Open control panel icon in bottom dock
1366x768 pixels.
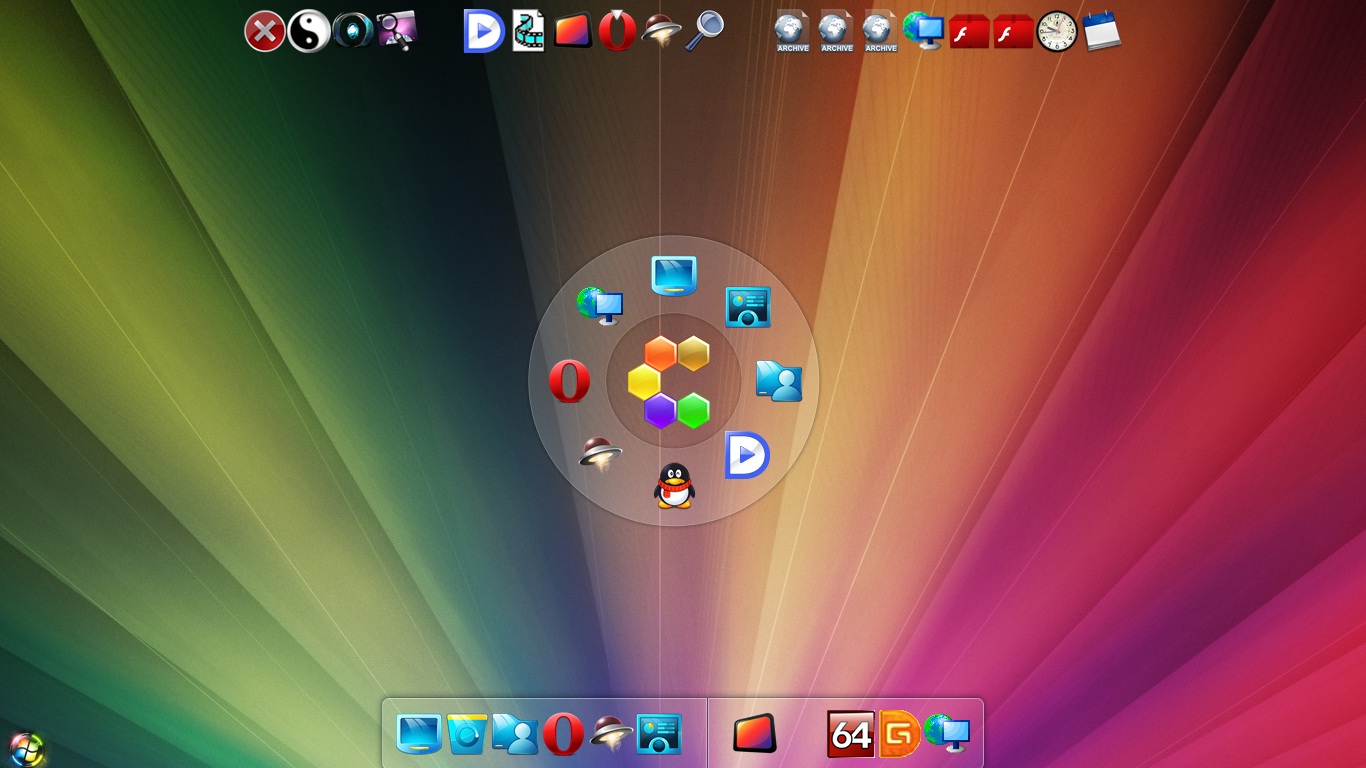coord(659,734)
